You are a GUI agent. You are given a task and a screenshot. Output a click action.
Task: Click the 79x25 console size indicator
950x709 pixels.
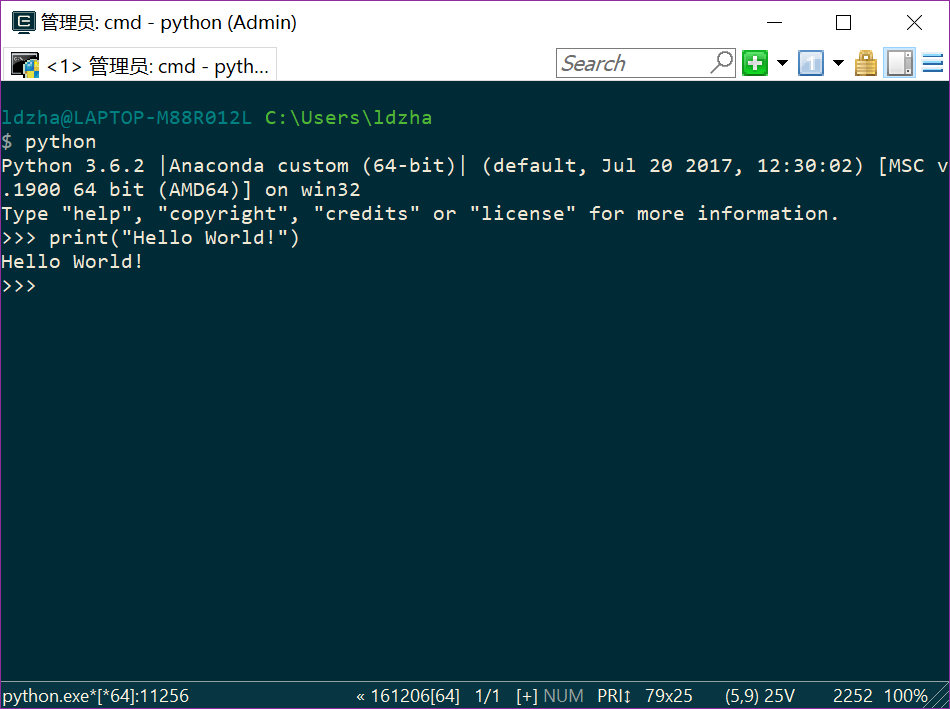pyautogui.click(x=668, y=695)
